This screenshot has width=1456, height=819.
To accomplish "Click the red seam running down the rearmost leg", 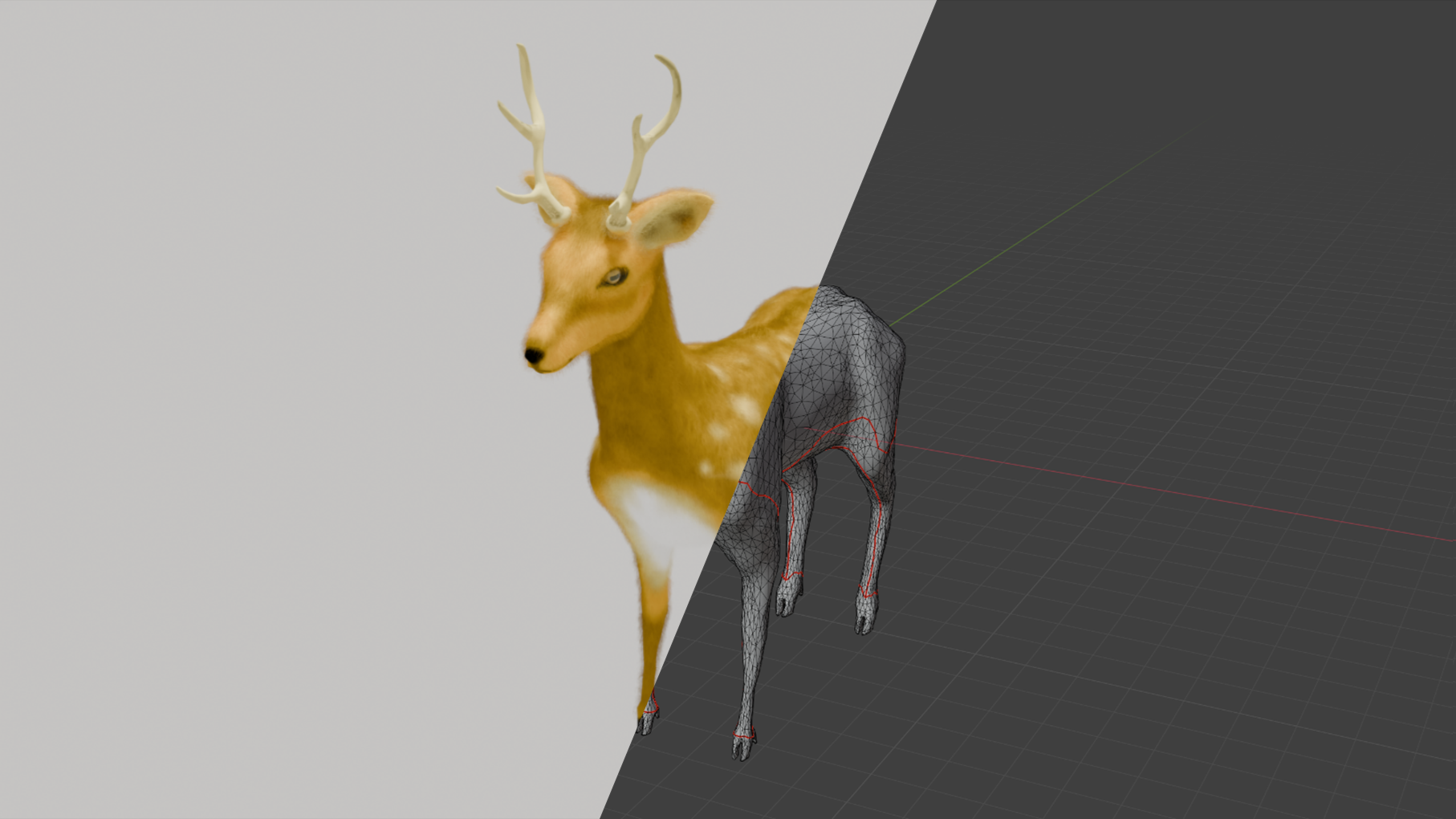I will click(876, 522).
